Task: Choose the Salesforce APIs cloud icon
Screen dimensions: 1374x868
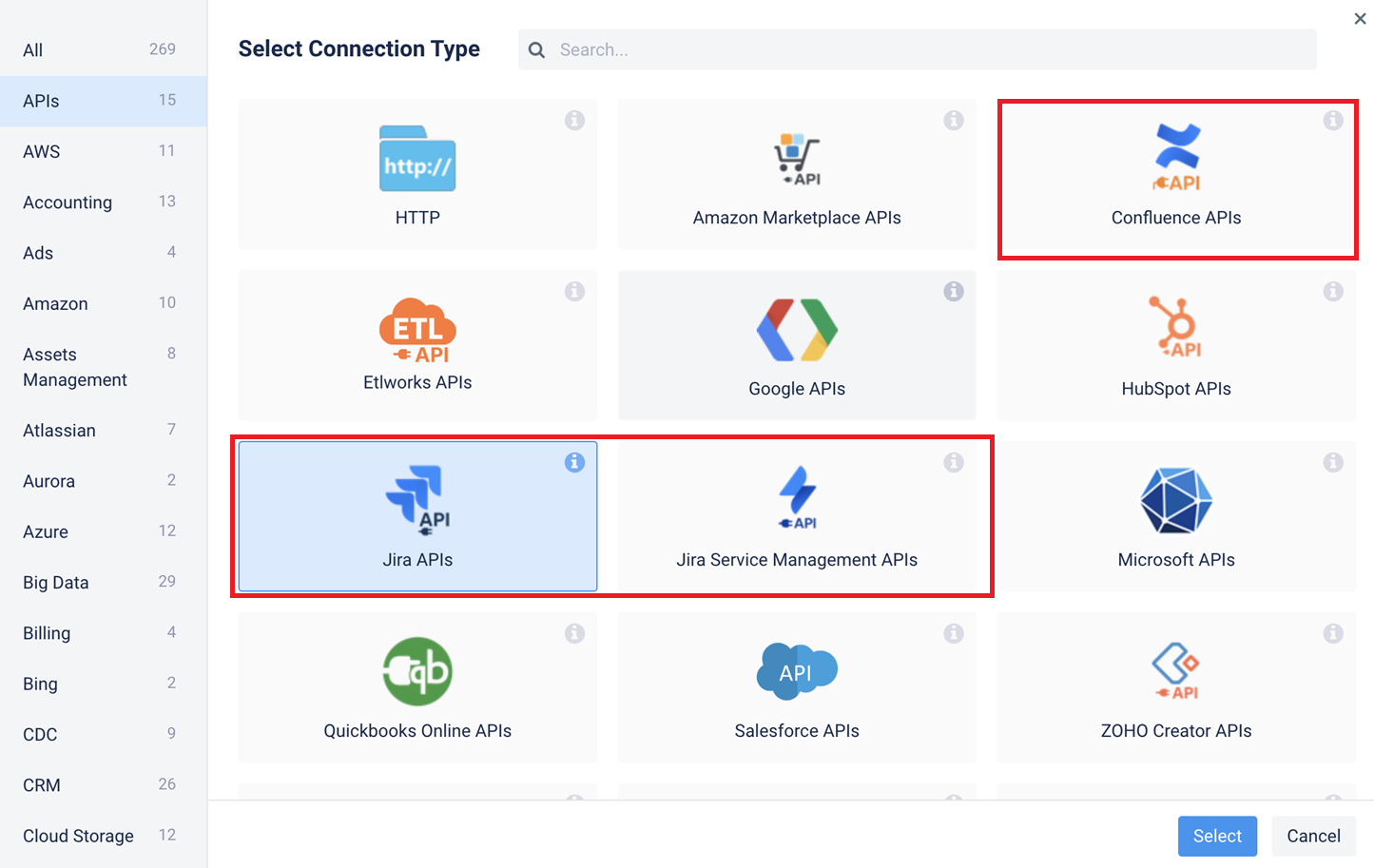Action: tap(797, 671)
